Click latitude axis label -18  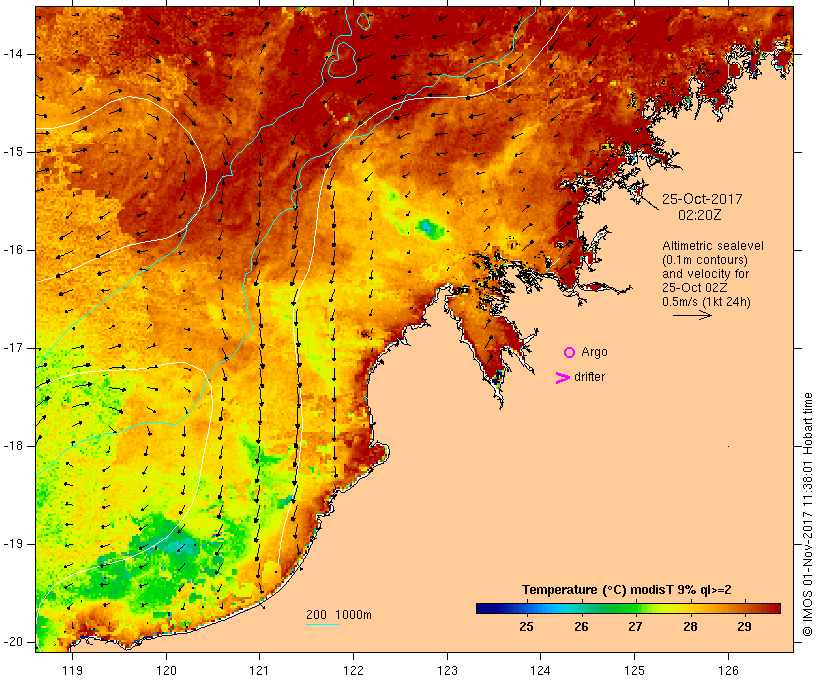(13, 446)
